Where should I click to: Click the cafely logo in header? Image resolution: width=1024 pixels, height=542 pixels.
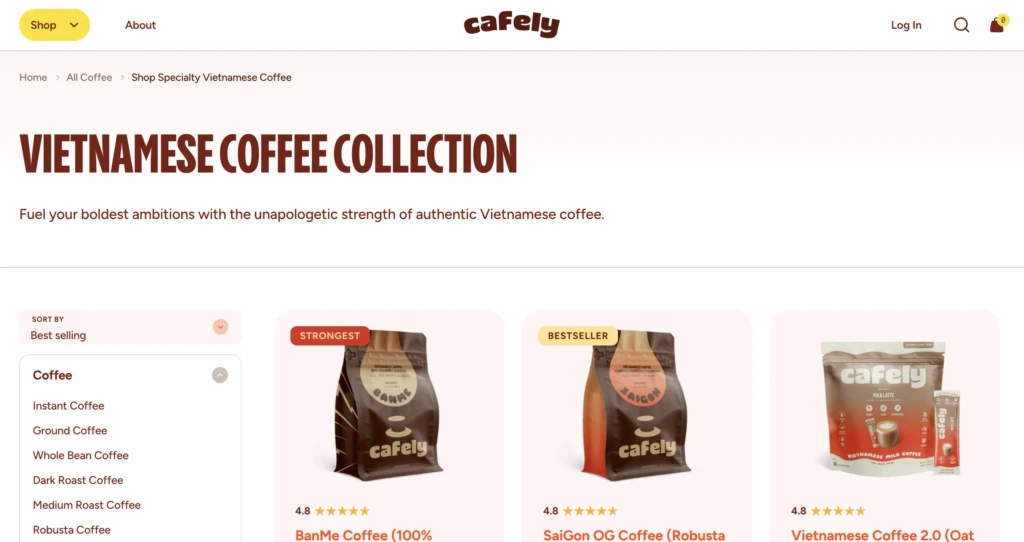[x=511, y=25]
